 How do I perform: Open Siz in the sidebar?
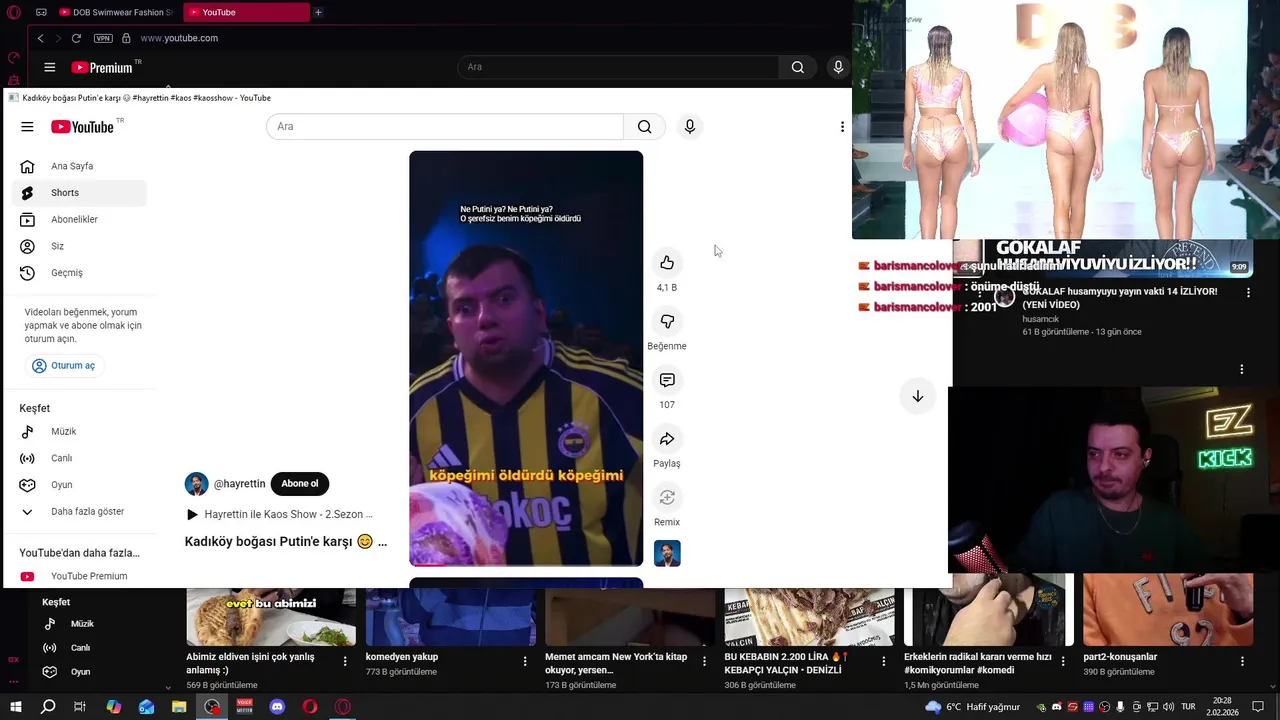click(x=80, y=246)
